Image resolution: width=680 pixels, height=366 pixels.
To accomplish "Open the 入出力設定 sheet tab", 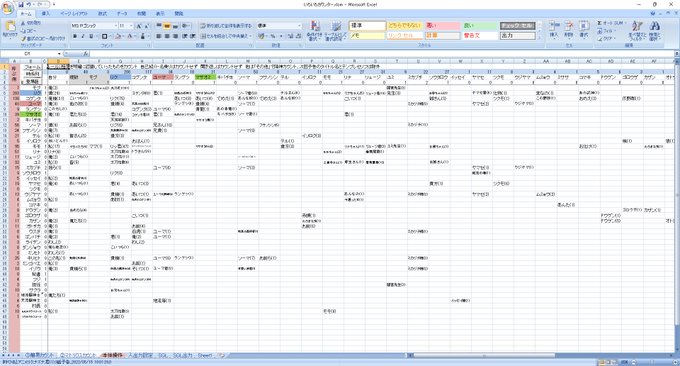I will (141, 356).
